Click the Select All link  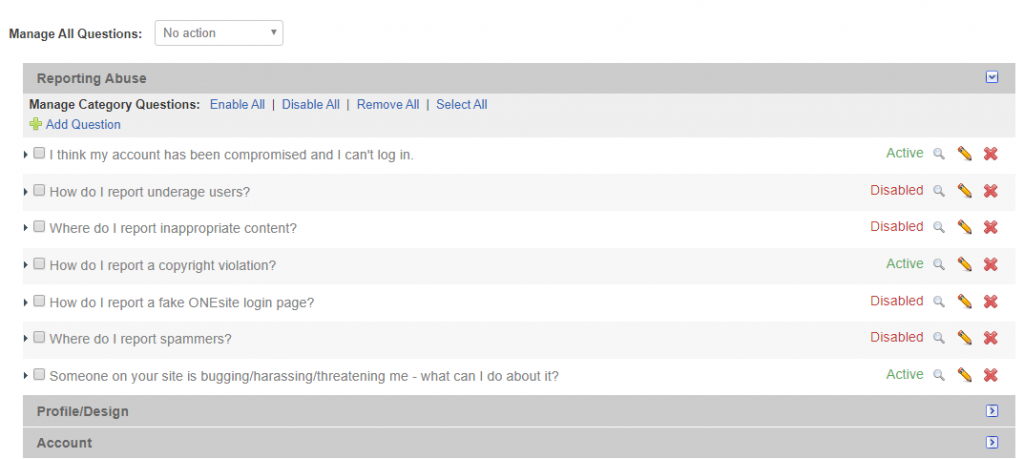(x=462, y=104)
